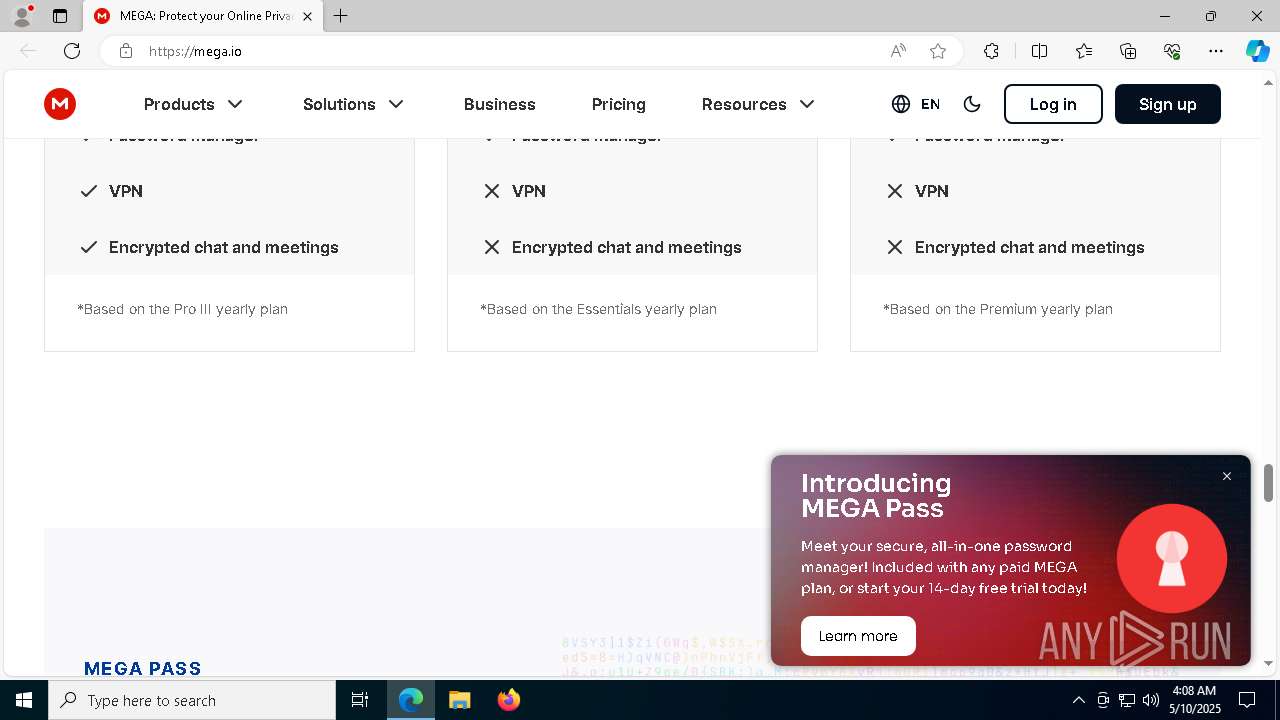Show hidden tray icons chevron
The image size is (1280, 720).
[1078, 700]
